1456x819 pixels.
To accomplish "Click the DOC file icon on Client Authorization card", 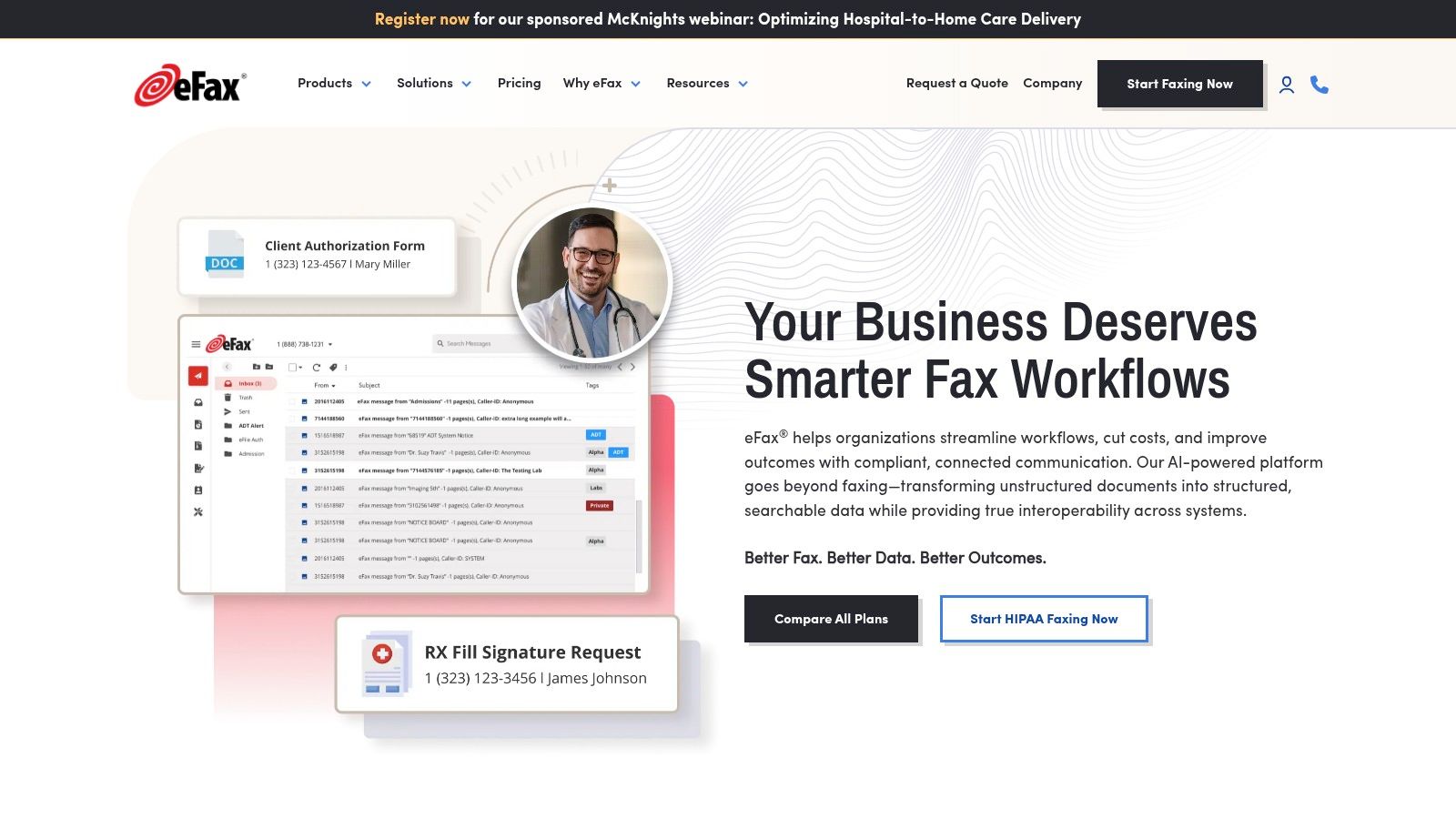I will pyautogui.click(x=225, y=254).
